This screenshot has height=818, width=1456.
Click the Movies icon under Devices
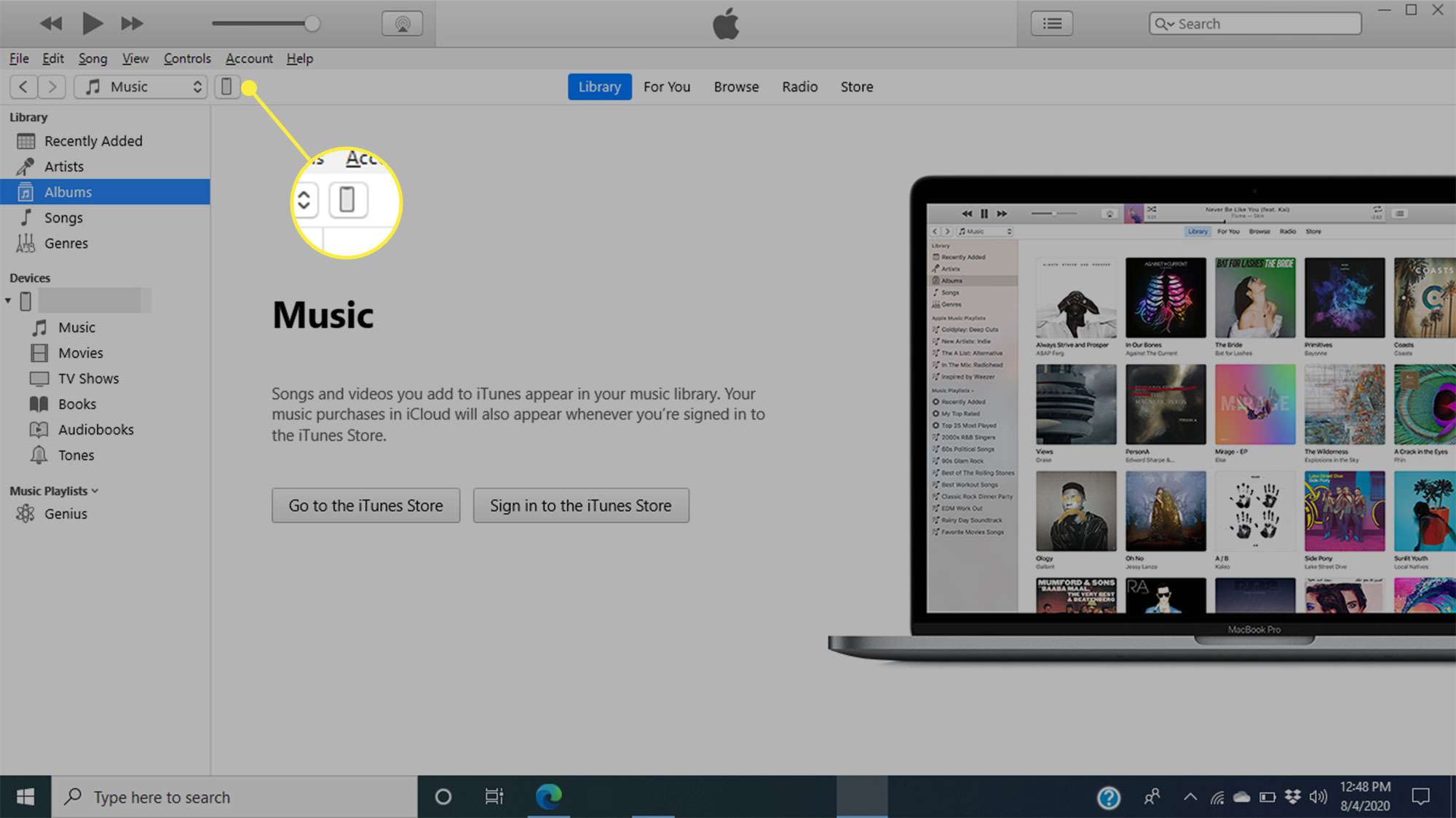pos(40,353)
